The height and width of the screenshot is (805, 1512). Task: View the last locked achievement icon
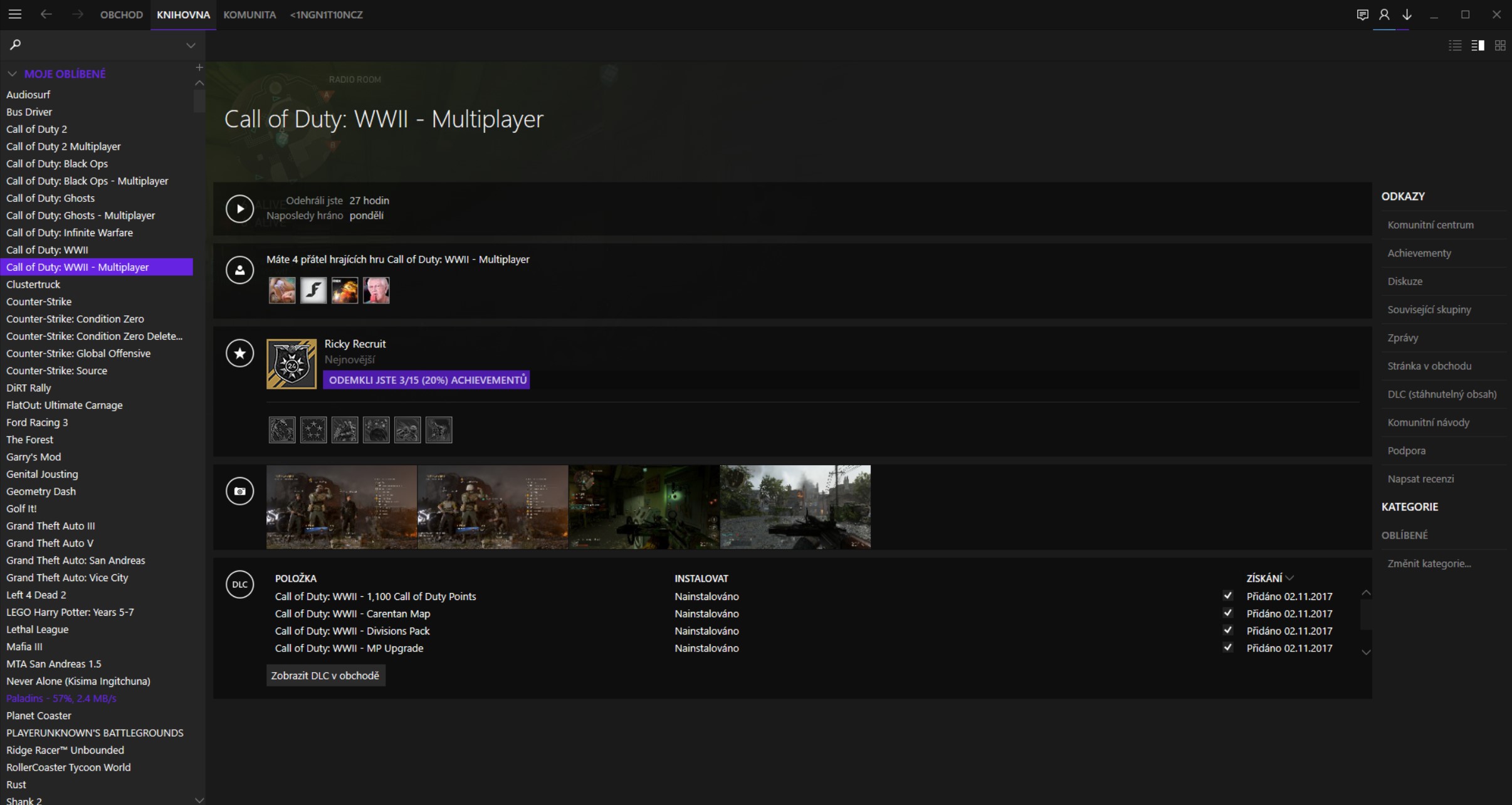coord(439,430)
